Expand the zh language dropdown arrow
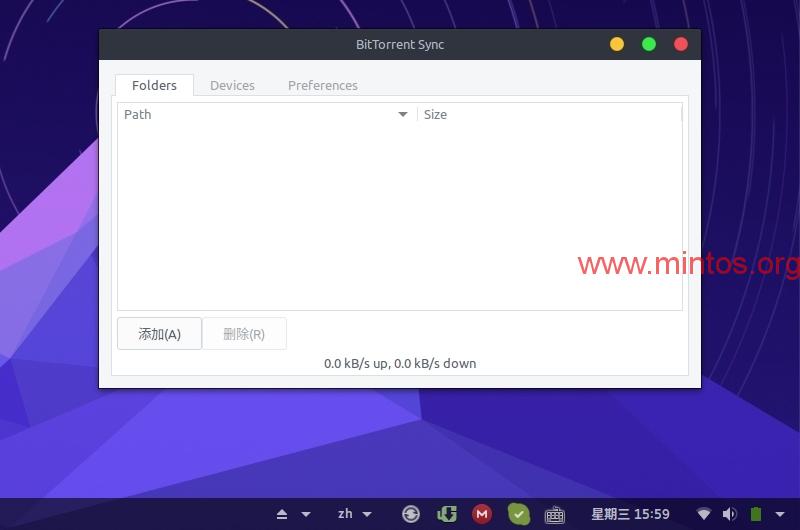 click(367, 514)
